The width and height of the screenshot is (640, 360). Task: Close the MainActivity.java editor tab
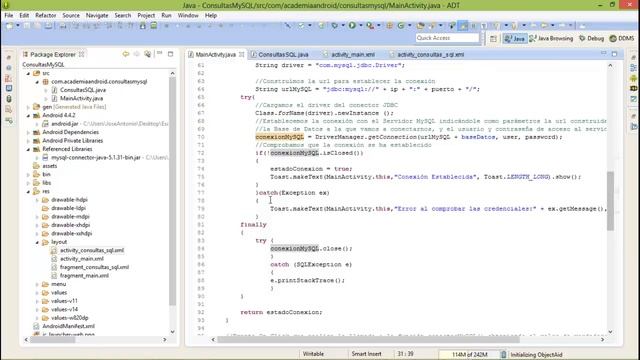(x=242, y=54)
